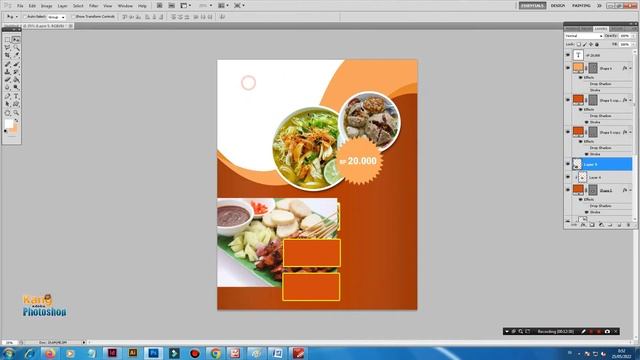
Task: Click Add layer style fx icon at panel bottom
Action: click(x=583, y=225)
